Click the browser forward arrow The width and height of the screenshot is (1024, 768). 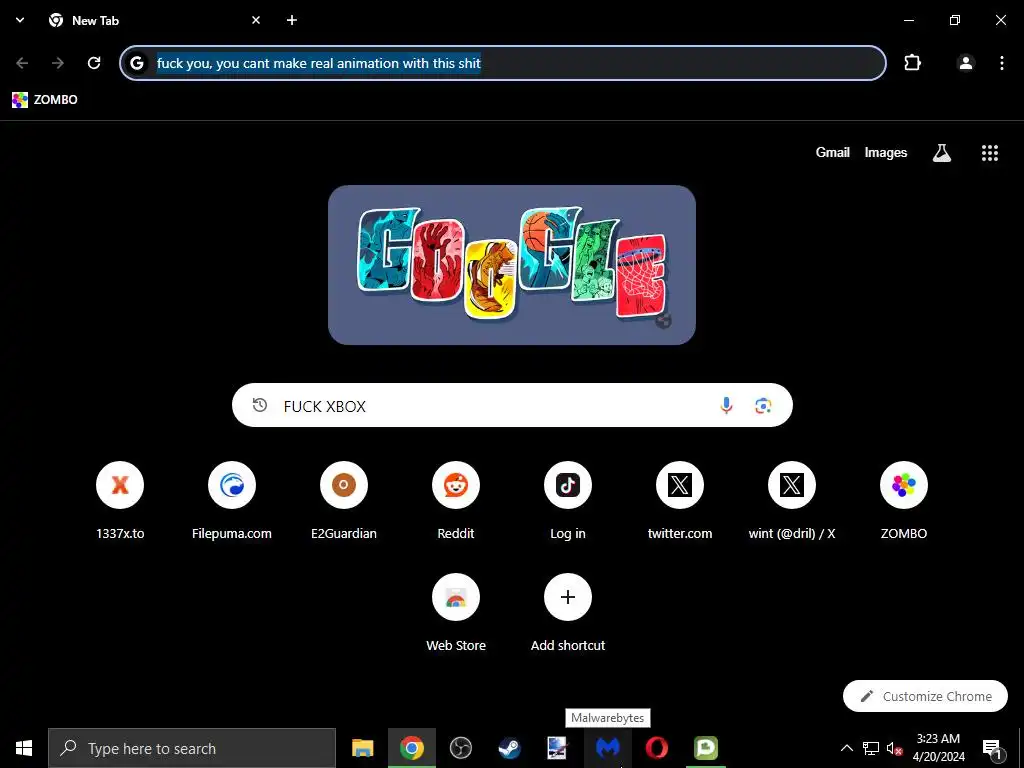[58, 63]
